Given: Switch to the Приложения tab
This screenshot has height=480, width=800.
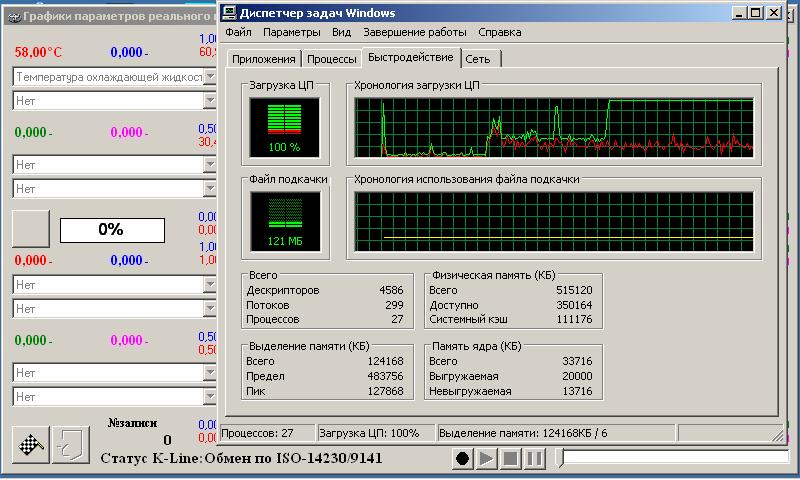Looking at the screenshot, I should 264,59.
